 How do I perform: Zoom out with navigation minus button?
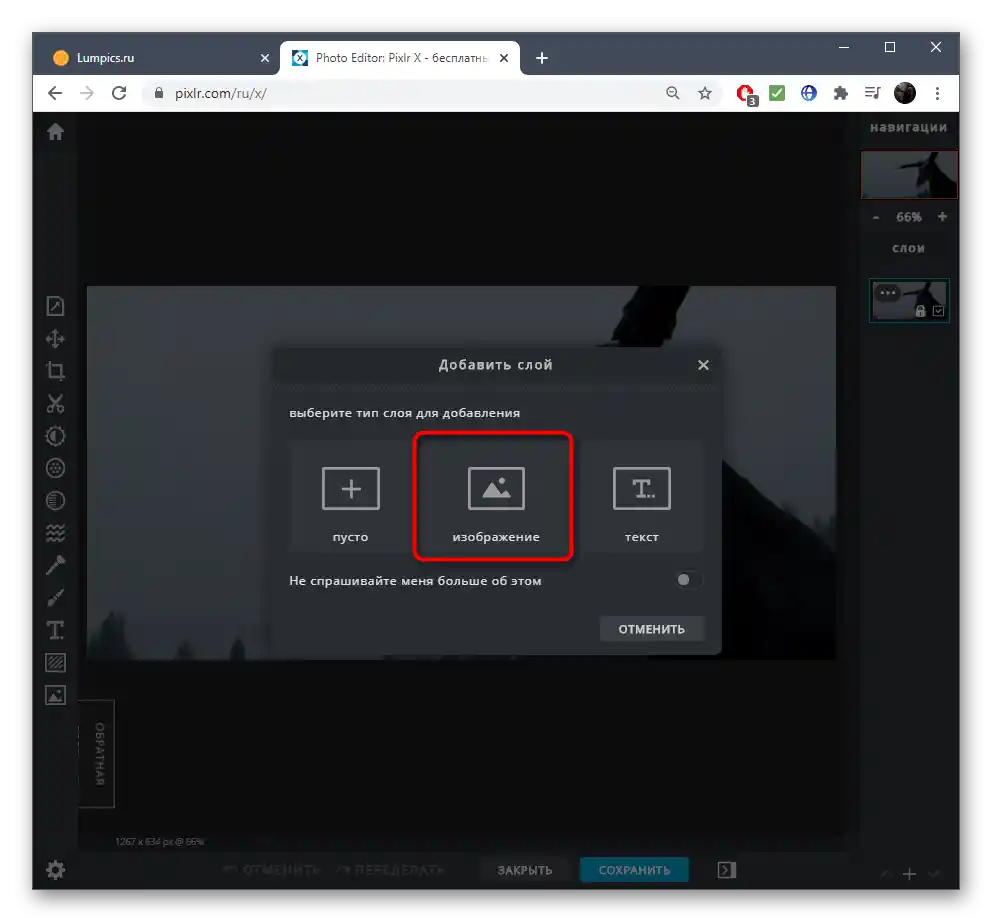click(876, 217)
